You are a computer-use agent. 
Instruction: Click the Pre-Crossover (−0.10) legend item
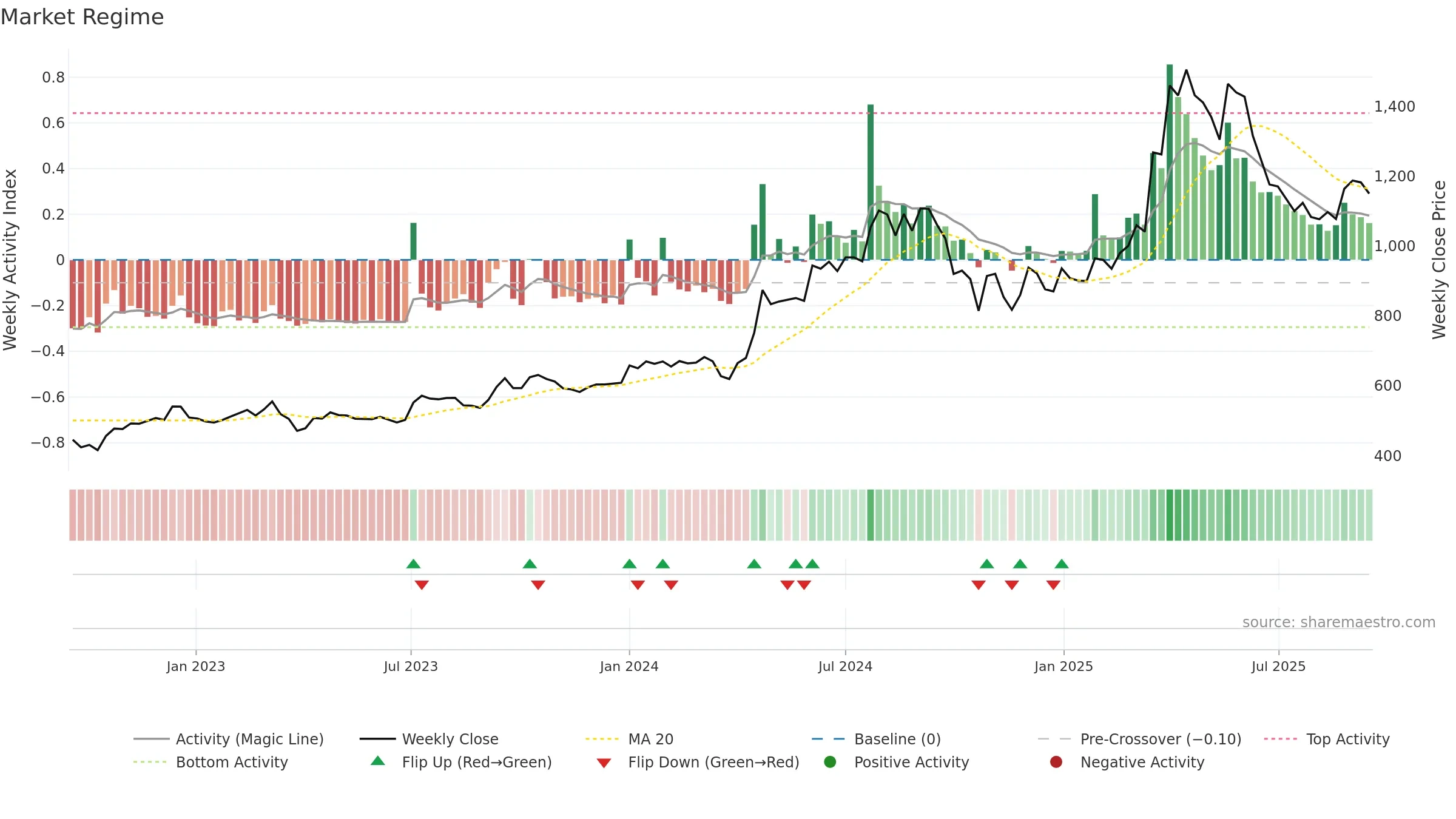coord(1139,739)
